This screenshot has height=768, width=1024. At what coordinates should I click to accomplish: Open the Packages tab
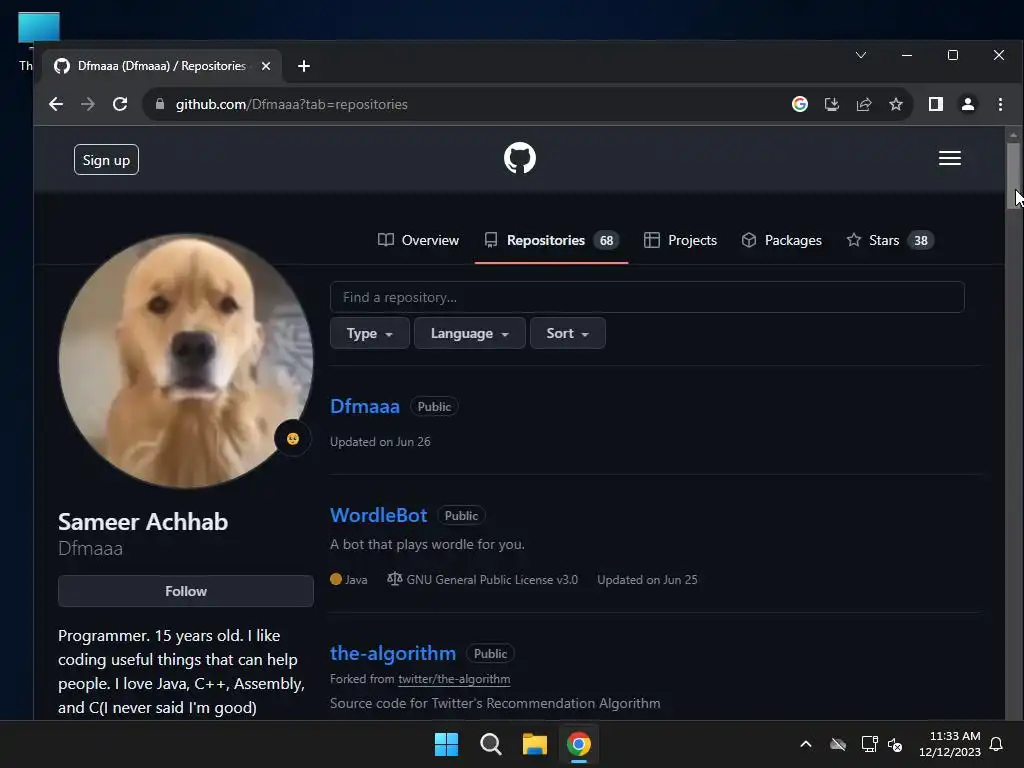point(782,240)
